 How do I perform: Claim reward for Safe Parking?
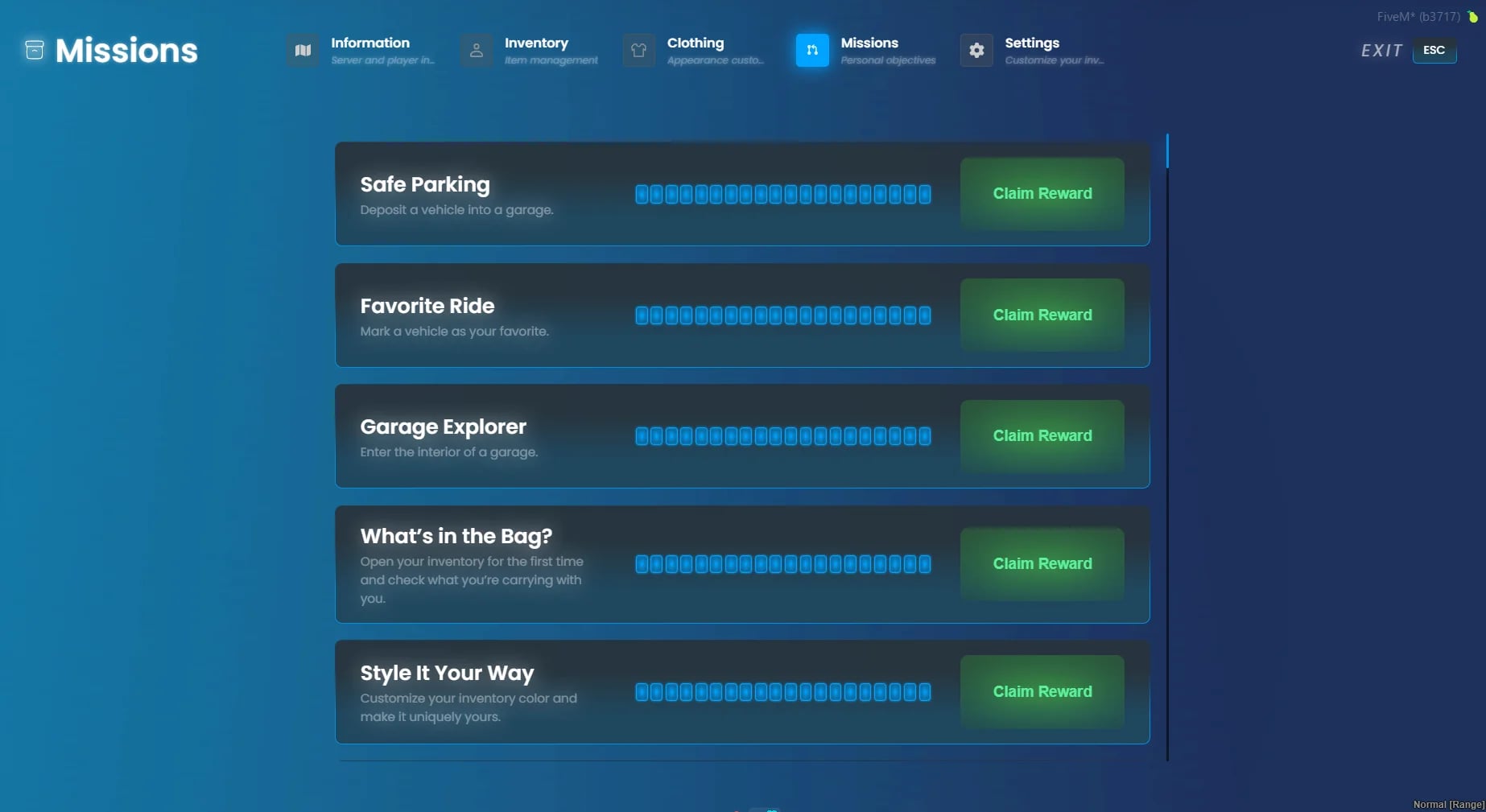pyautogui.click(x=1042, y=193)
